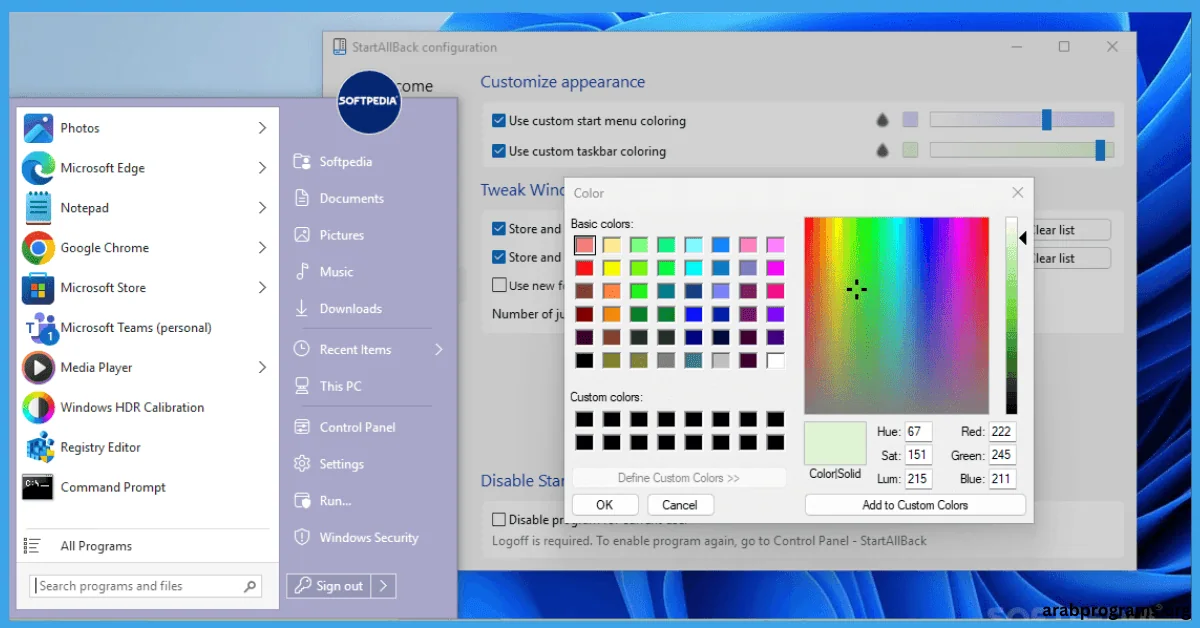Close the Color dialog
The image size is (1200, 628).
1018,193
